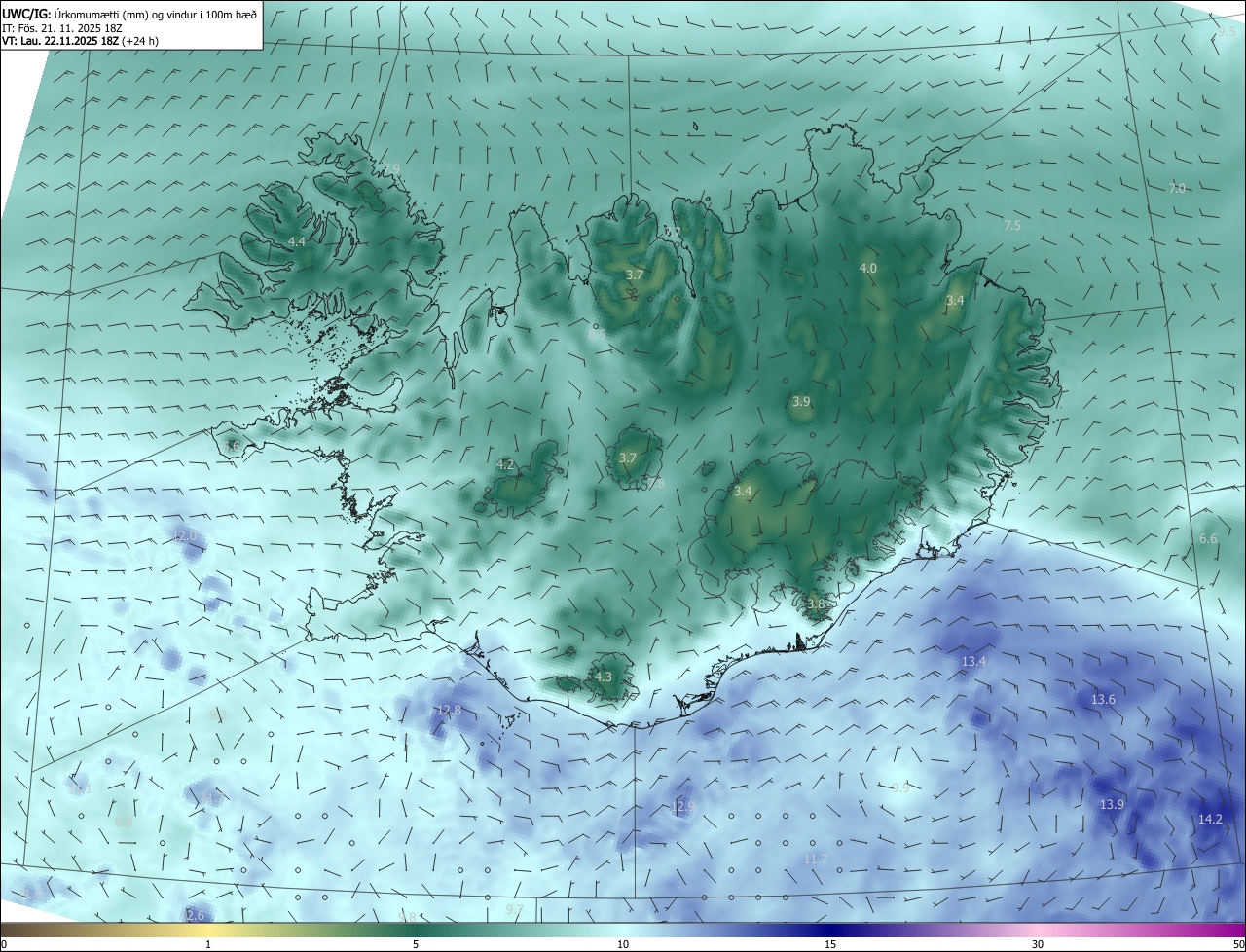Select the 13.4 value label
This screenshot has width=1246, height=952.
pos(973,662)
